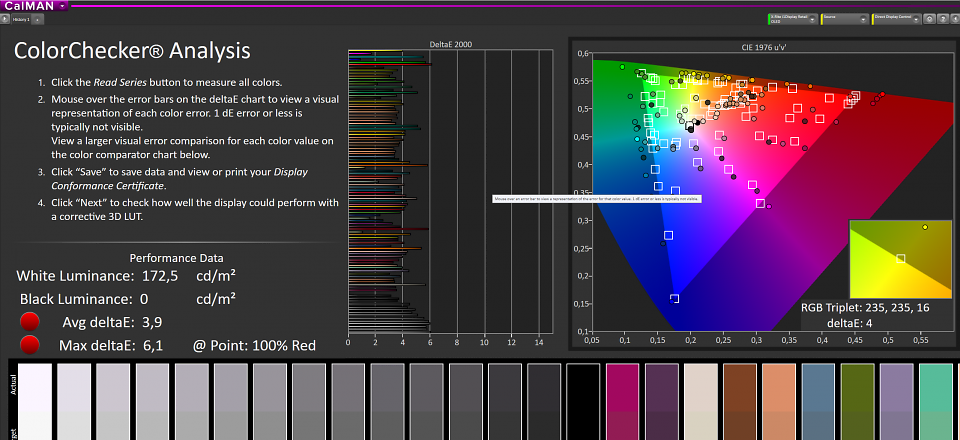This screenshot has width=960, height=440.
Task: Click the yellow zoom inset on CIE chart
Action: (x=900, y=259)
